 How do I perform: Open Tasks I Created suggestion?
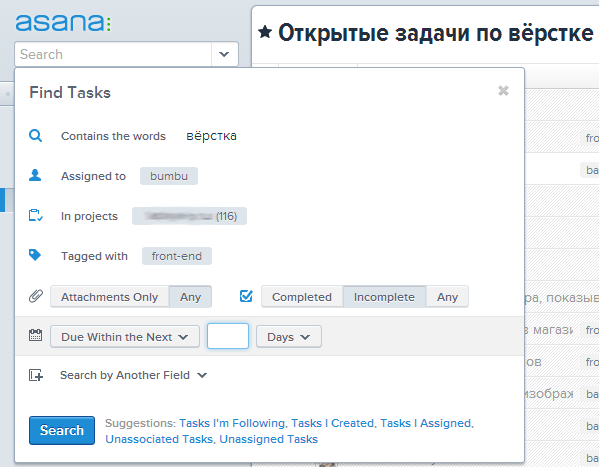tap(332, 423)
